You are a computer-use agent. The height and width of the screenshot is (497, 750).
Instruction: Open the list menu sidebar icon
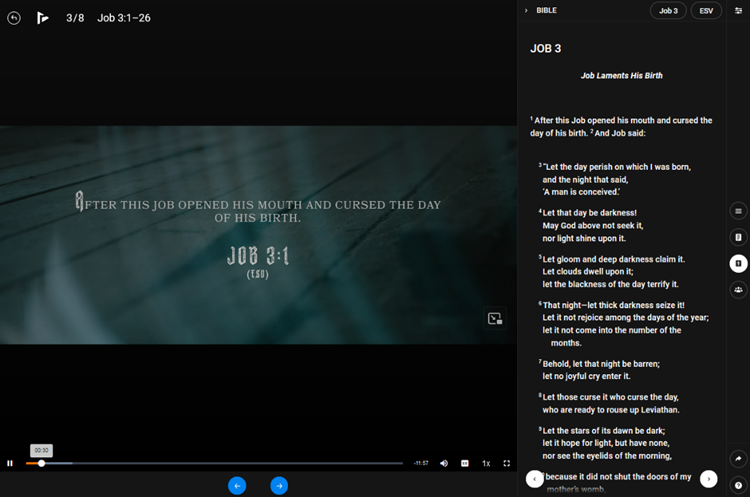pyautogui.click(x=739, y=211)
